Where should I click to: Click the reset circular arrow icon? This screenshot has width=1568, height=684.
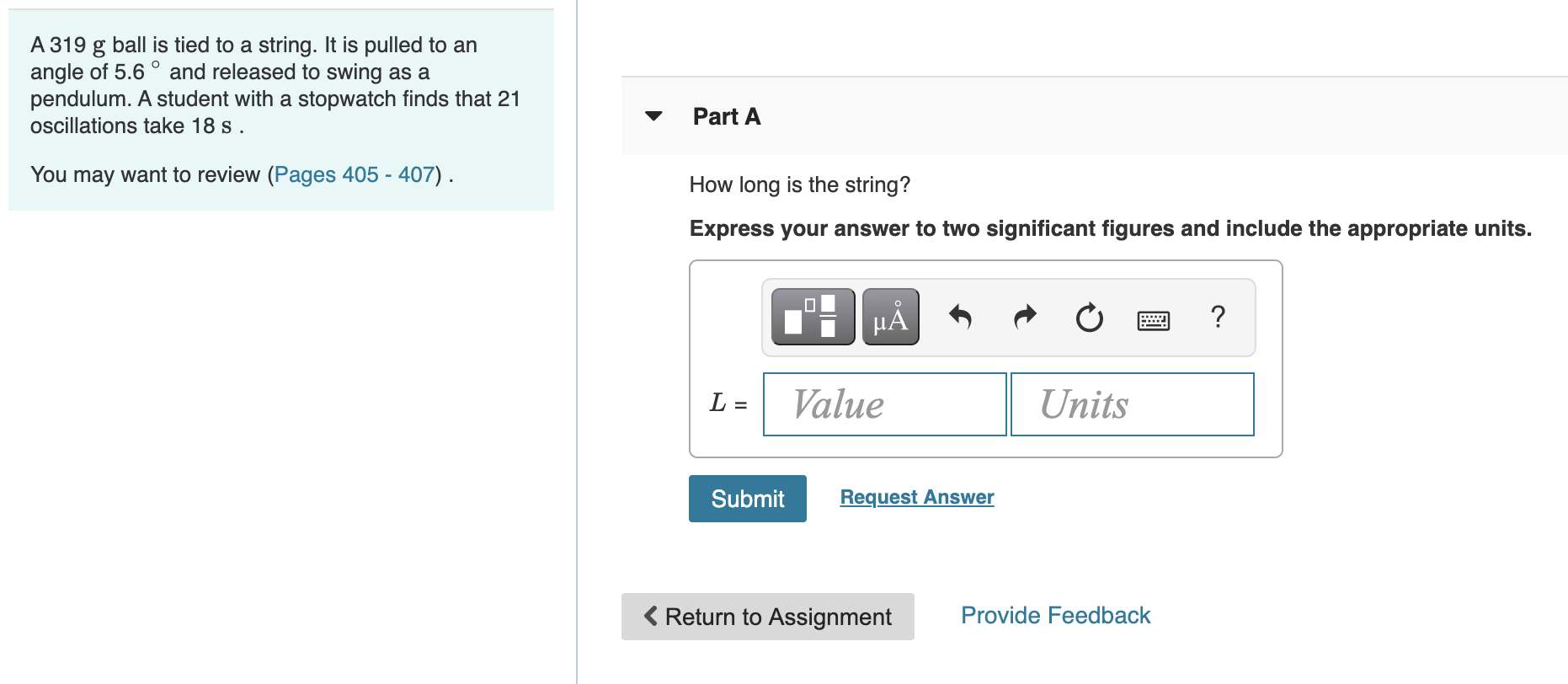point(1089,318)
